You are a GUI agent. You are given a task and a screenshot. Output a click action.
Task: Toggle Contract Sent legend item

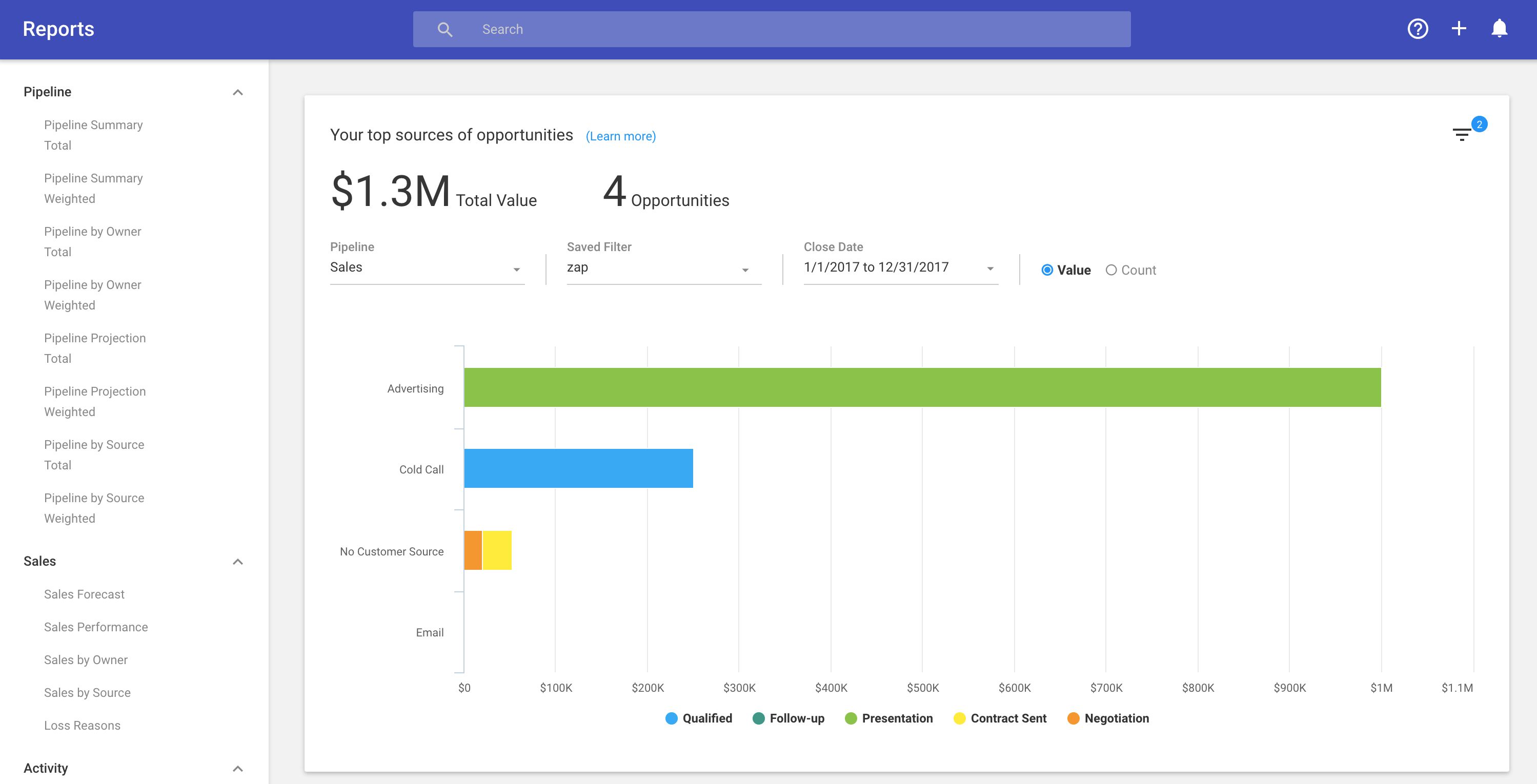coord(1008,718)
